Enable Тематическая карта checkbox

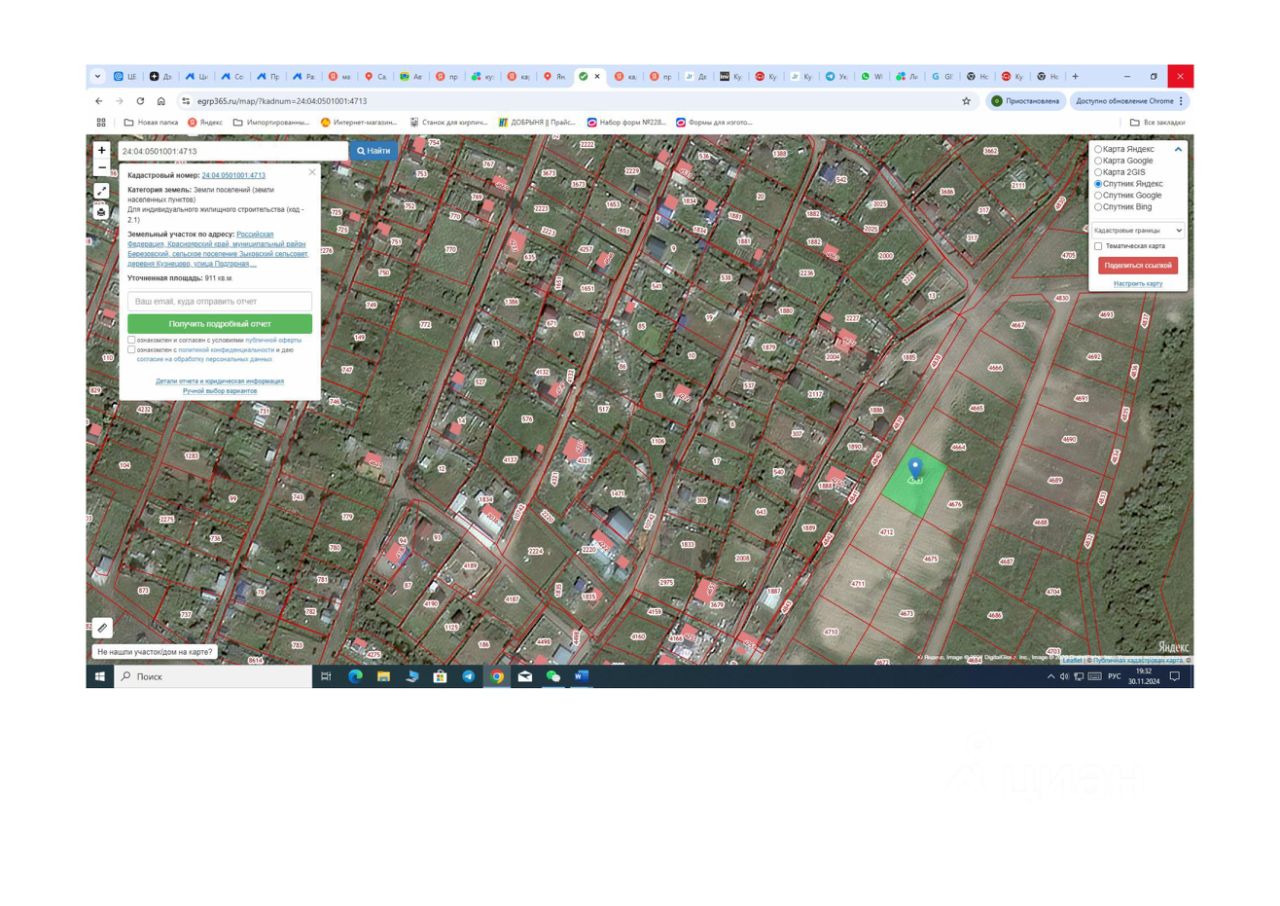pyautogui.click(x=1098, y=246)
